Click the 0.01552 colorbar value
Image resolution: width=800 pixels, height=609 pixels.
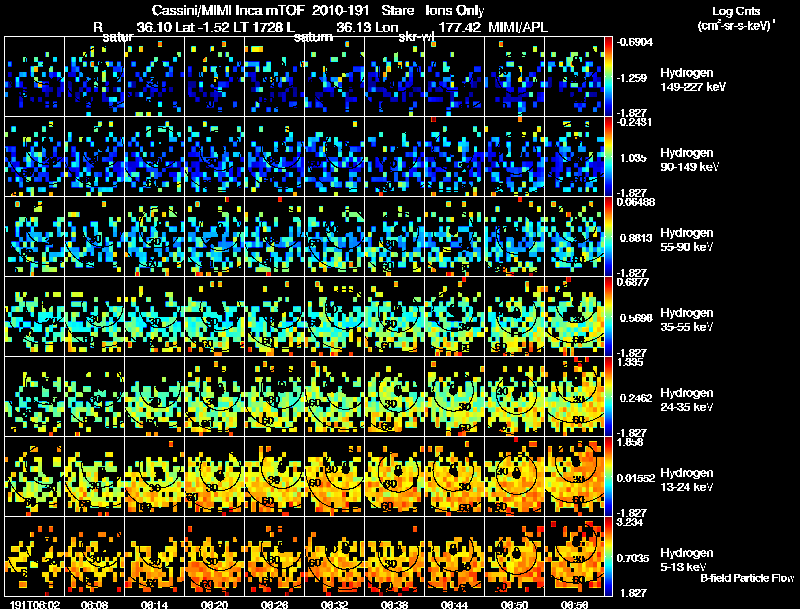(x=636, y=478)
